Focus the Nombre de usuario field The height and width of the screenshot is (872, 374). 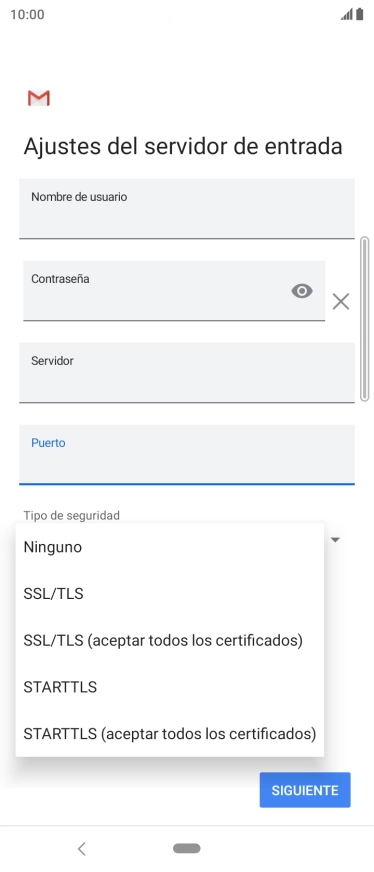pos(187,209)
